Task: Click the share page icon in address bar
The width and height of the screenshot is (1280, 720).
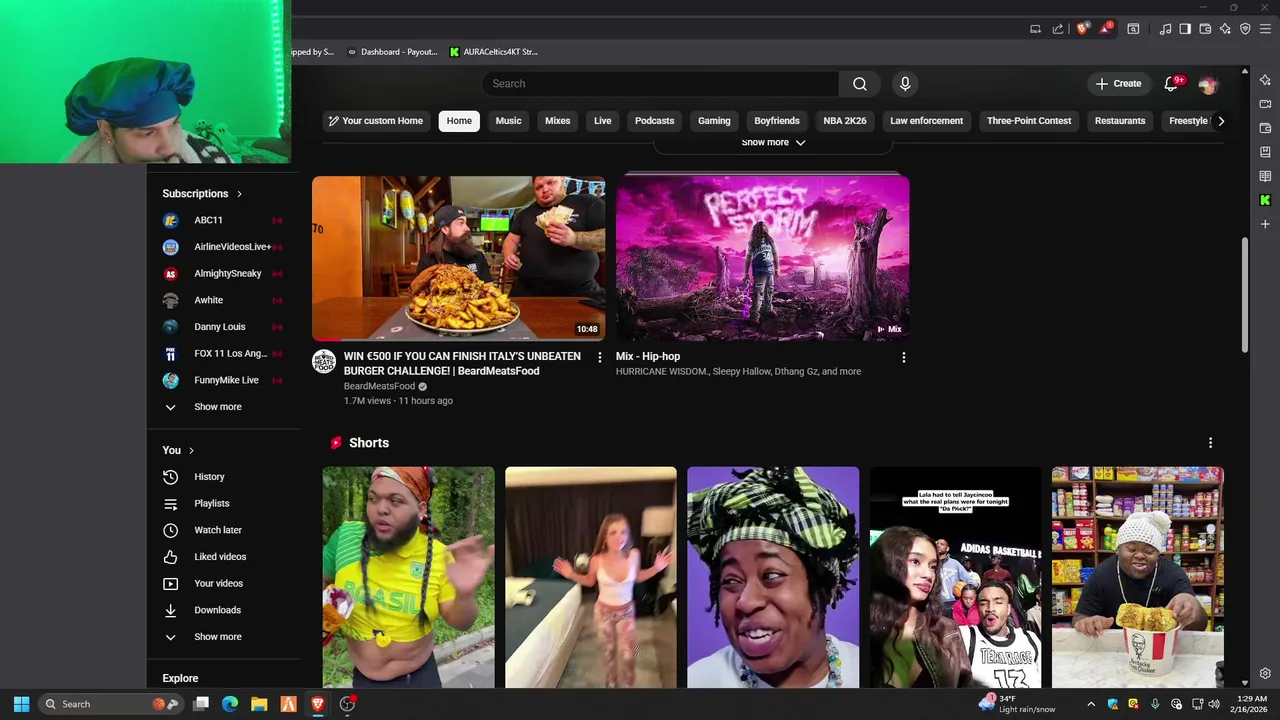Action: click(1058, 29)
